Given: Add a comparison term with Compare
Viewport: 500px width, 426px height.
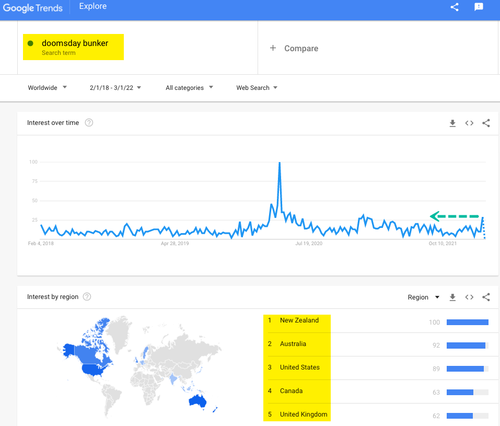Looking at the screenshot, I should click(294, 48).
